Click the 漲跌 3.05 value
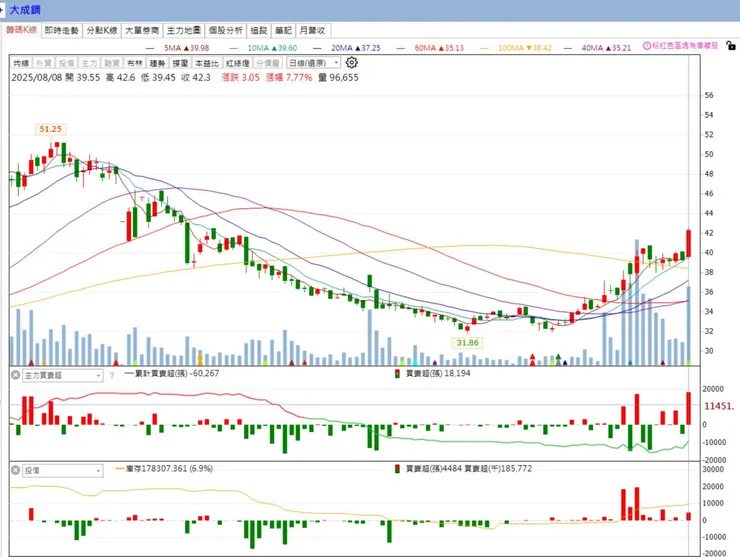This screenshot has width=740, height=557. click(x=241, y=77)
